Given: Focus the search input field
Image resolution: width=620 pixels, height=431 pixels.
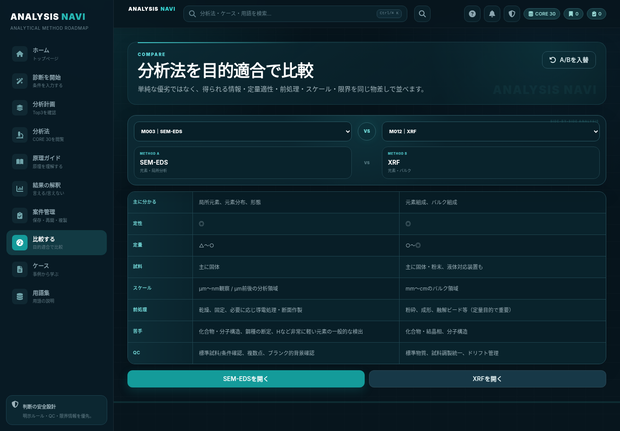Looking at the screenshot, I should click(x=295, y=14).
